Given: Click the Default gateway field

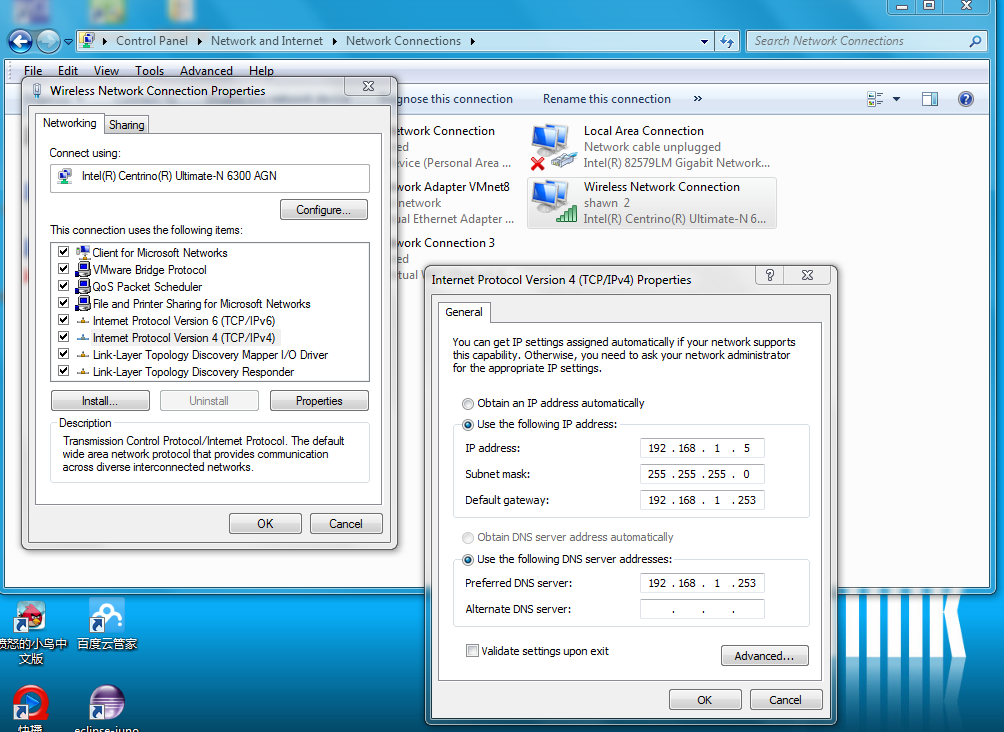Looking at the screenshot, I should (x=702, y=500).
